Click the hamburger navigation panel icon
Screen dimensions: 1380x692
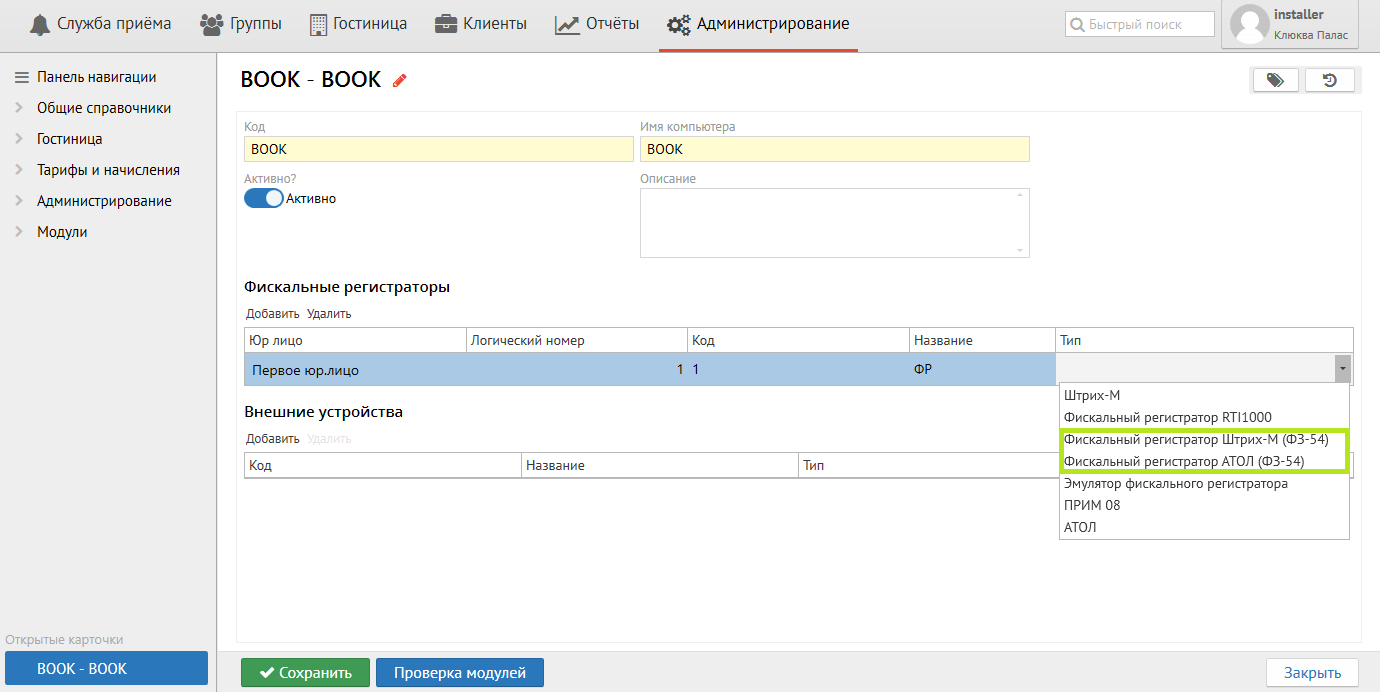tap(21, 77)
